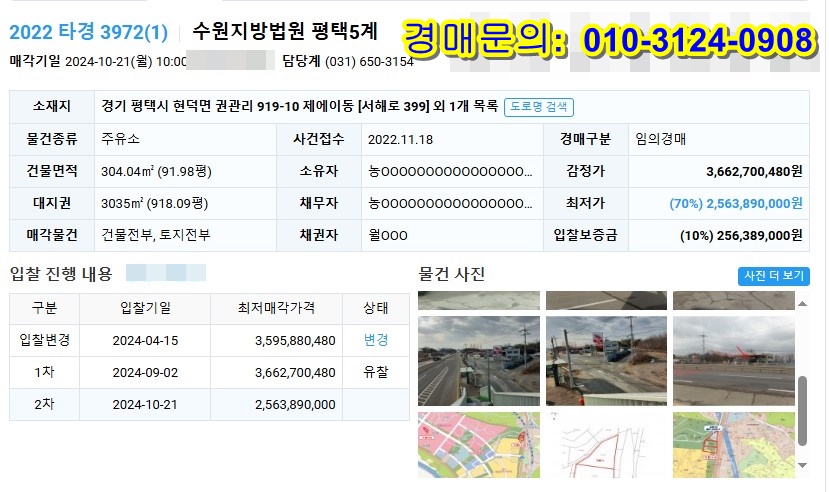Click the owner name in the 소유자 row
This screenshot has width=829, height=492.
point(450,172)
